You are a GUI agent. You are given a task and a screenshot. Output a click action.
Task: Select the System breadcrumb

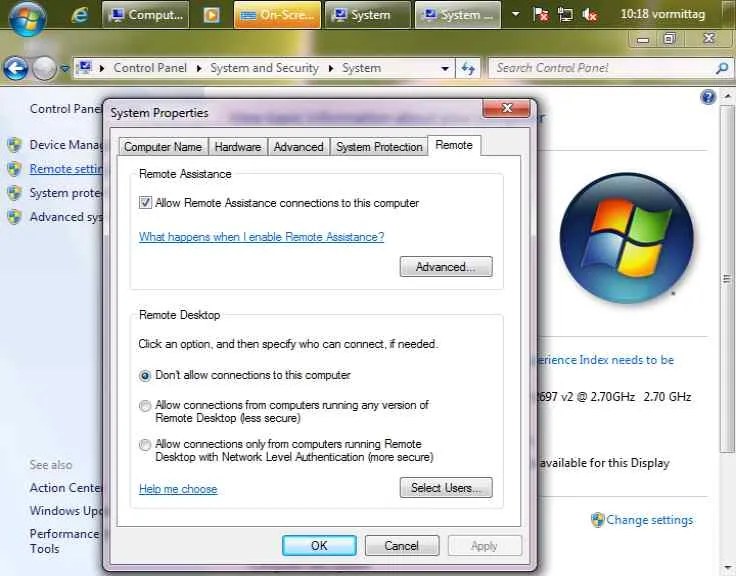(x=361, y=68)
